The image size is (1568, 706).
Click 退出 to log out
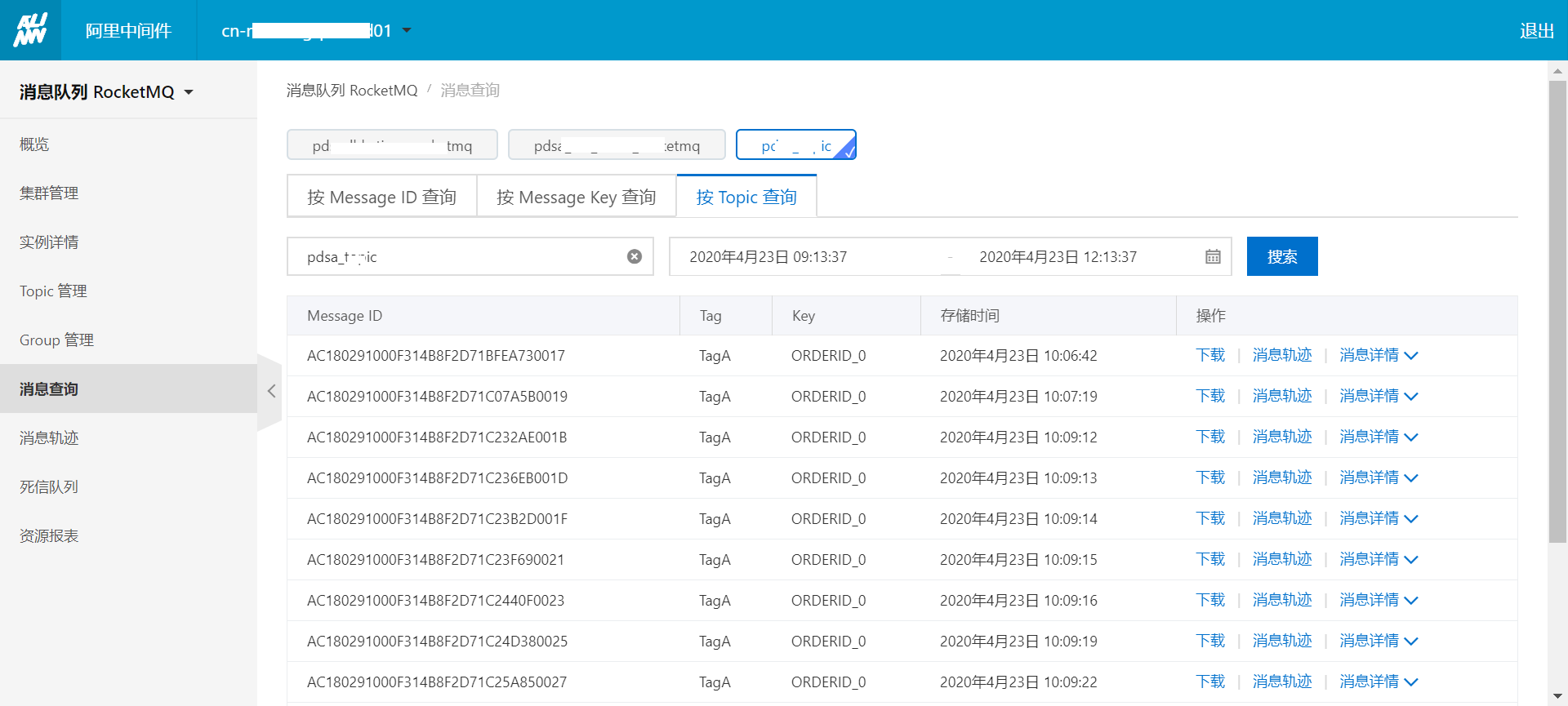1536,30
